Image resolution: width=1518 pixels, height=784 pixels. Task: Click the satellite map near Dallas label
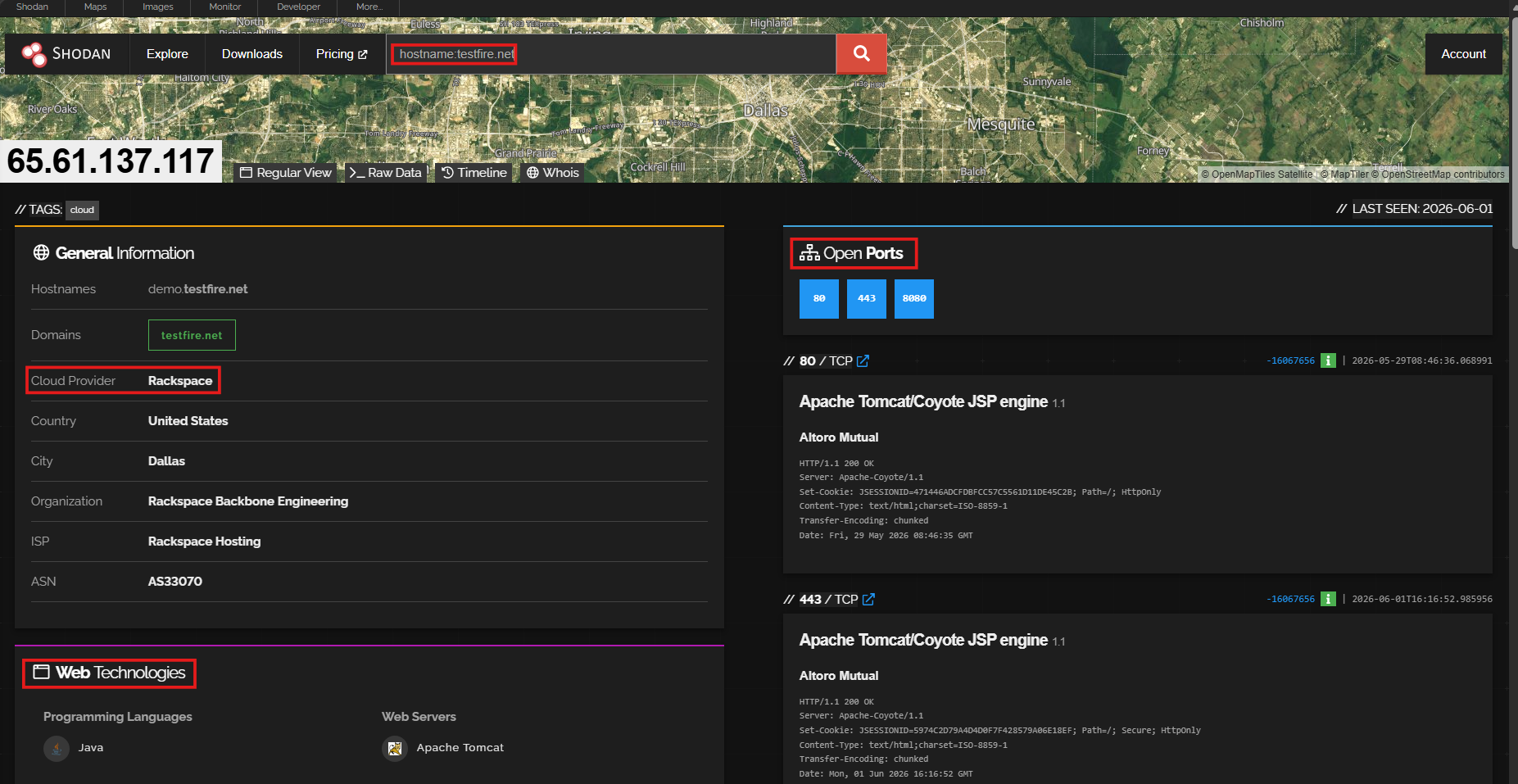click(x=766, y=111)
